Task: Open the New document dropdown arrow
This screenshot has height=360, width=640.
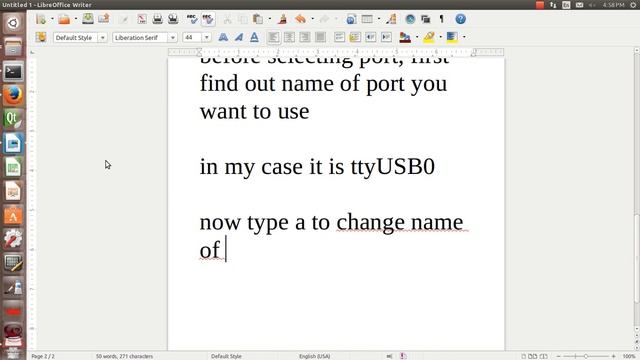Action: [x=52, y=19]
